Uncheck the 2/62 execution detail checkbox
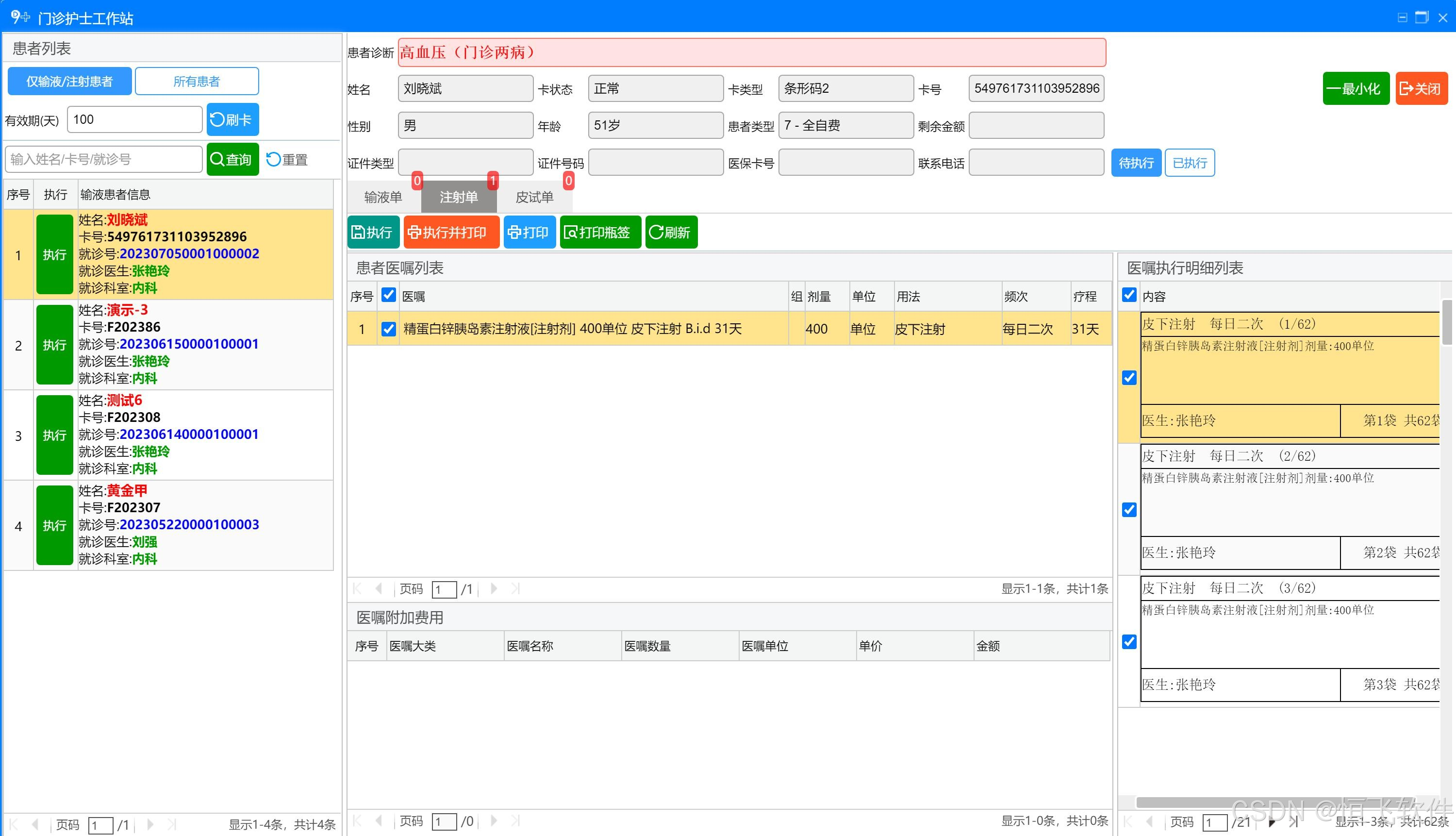Viewport: 1456px width, 836px height. 1129,510
